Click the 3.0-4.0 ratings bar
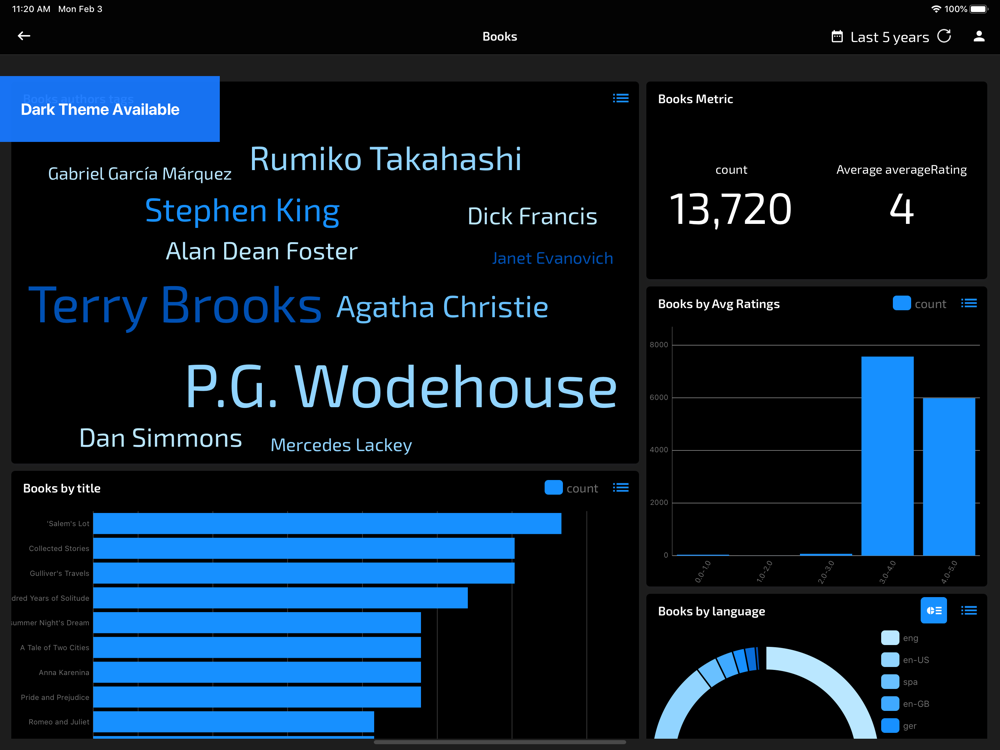 (887, 456)
